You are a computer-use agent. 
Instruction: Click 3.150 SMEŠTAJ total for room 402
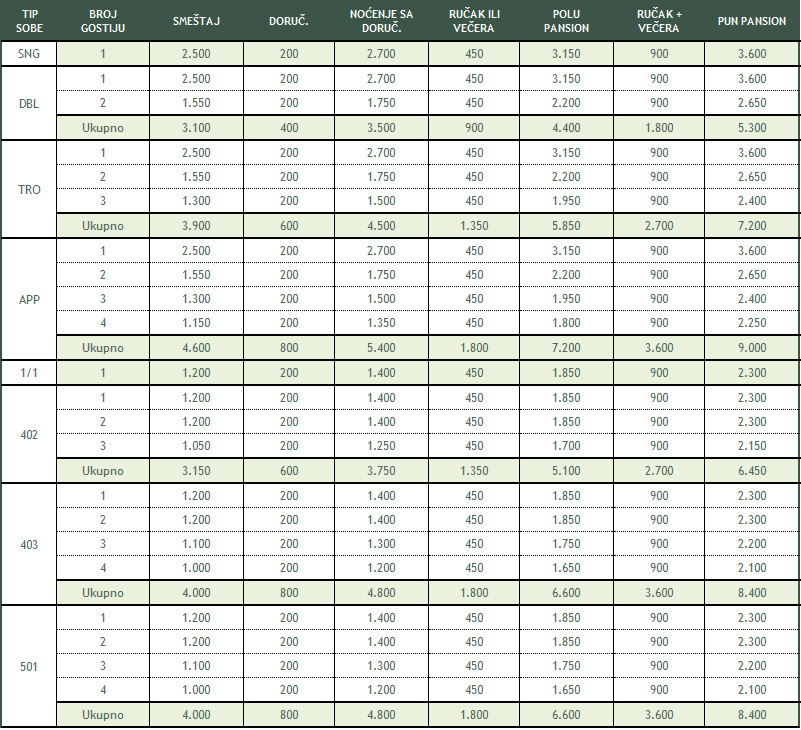click(196, 471)
